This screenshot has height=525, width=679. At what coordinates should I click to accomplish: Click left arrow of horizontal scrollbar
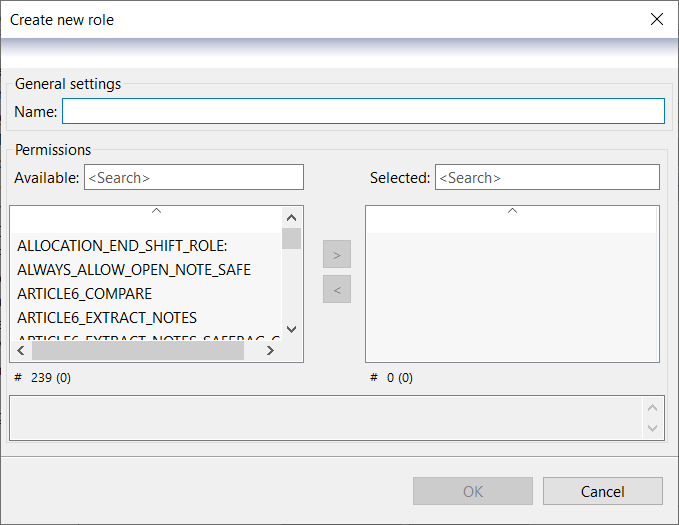(x=21, y=351)
